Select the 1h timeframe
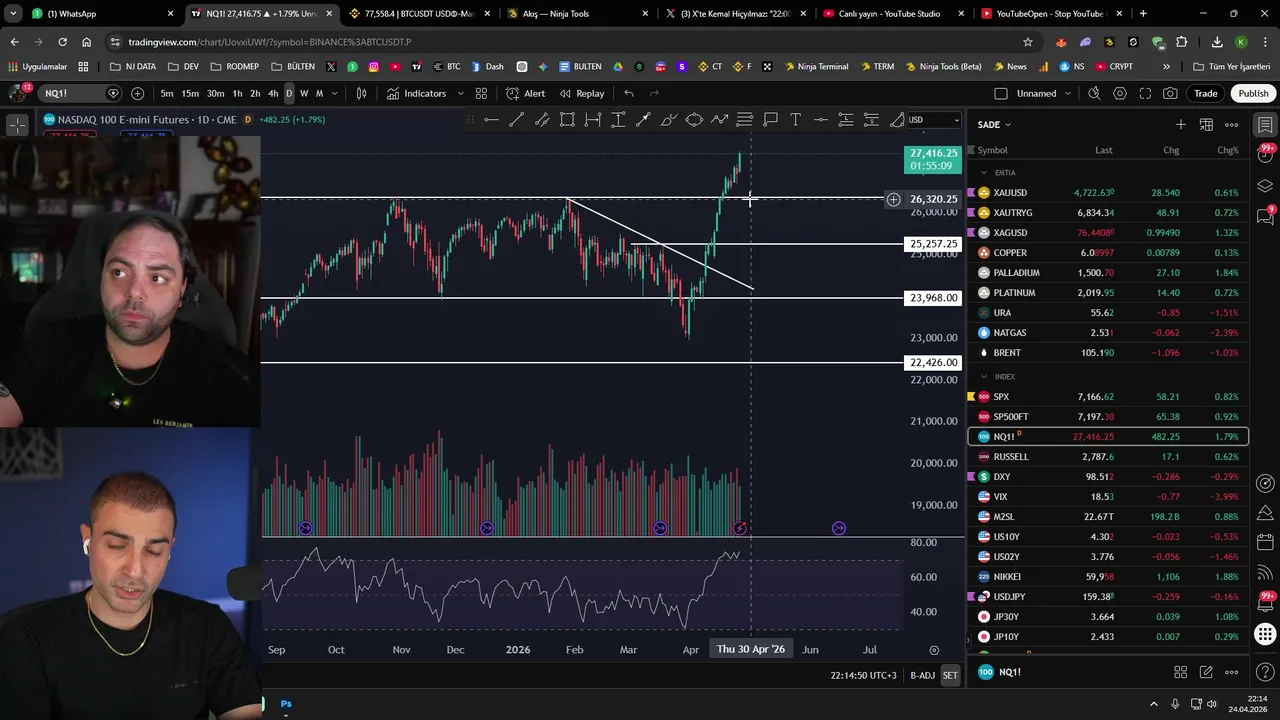This screenshot has width=1280, height=720. pos(237,93)
